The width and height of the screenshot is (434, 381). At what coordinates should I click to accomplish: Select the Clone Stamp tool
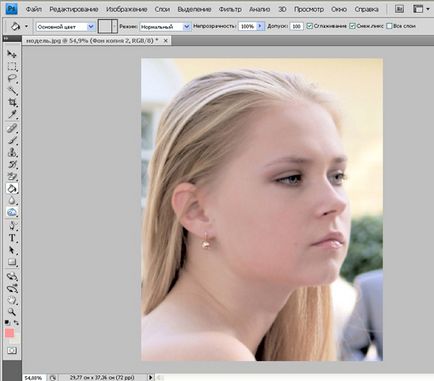(12, 153)
